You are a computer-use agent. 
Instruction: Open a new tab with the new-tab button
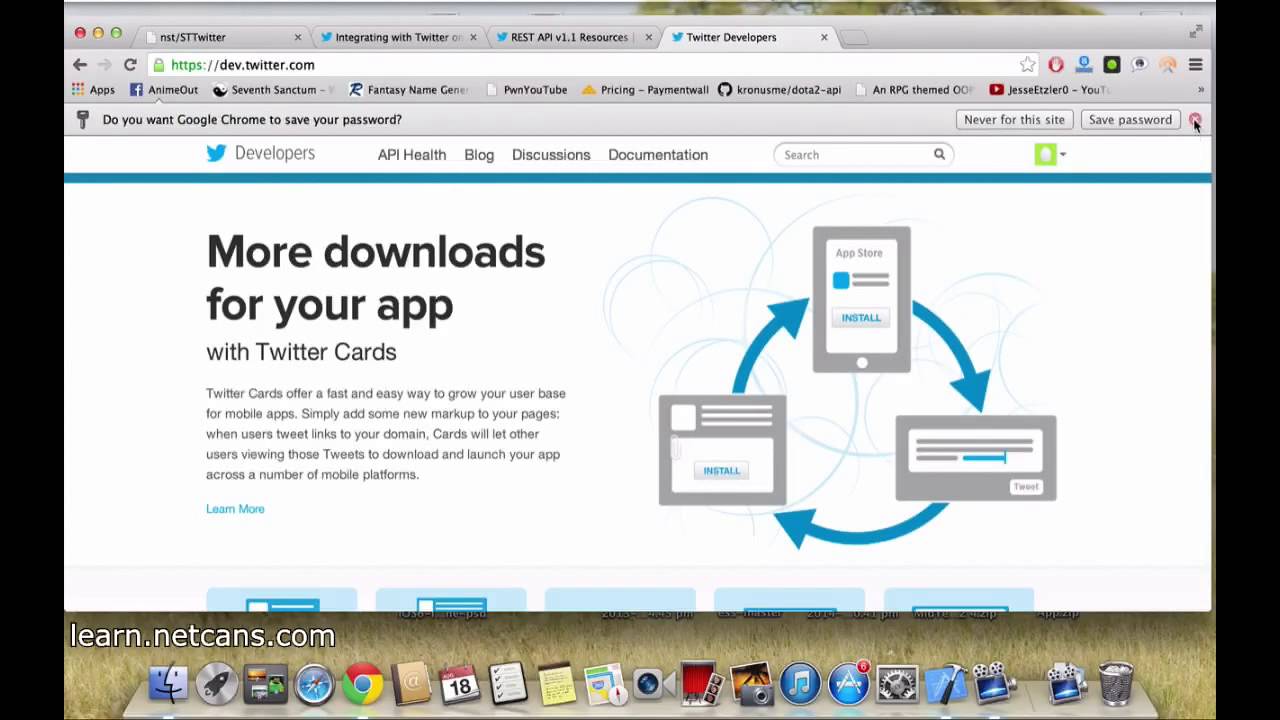[853, 38]
